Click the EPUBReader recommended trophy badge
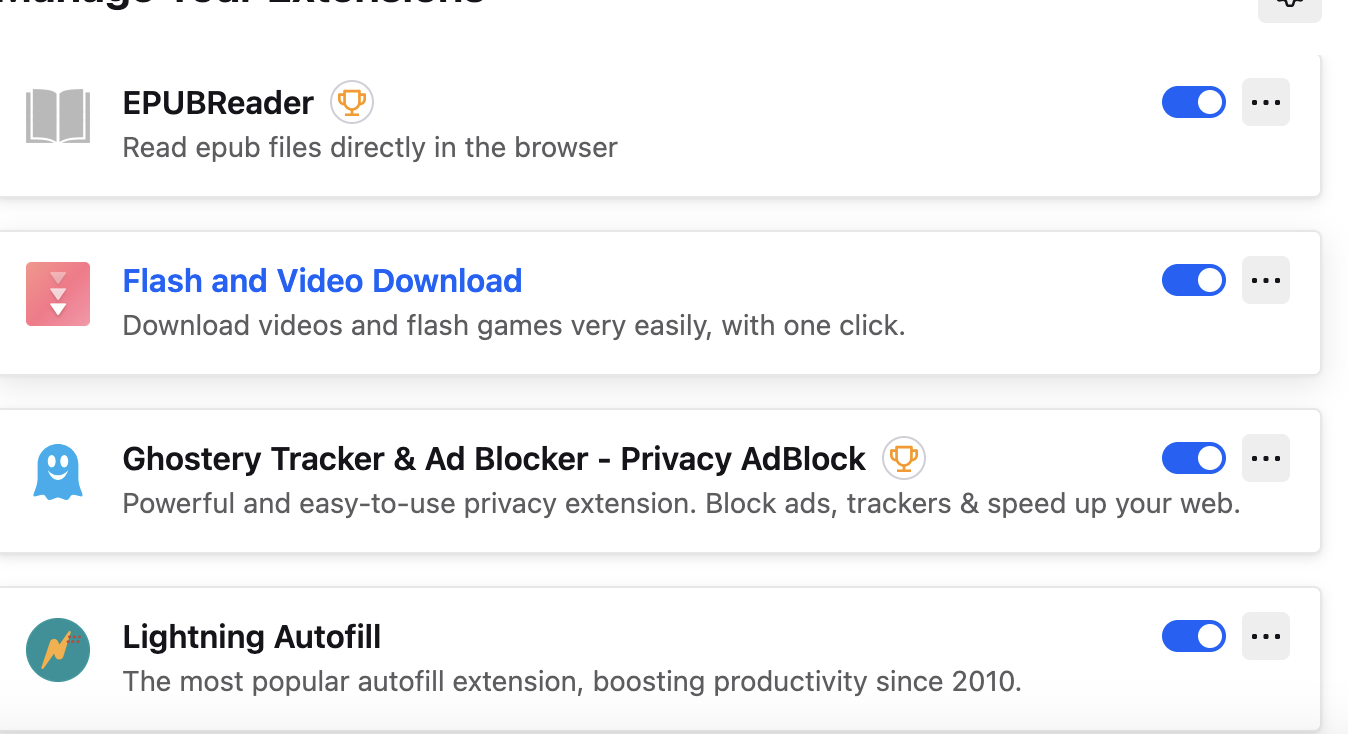Image resolution: width=1348 pixels, height=734 pixels. (352, 102)
